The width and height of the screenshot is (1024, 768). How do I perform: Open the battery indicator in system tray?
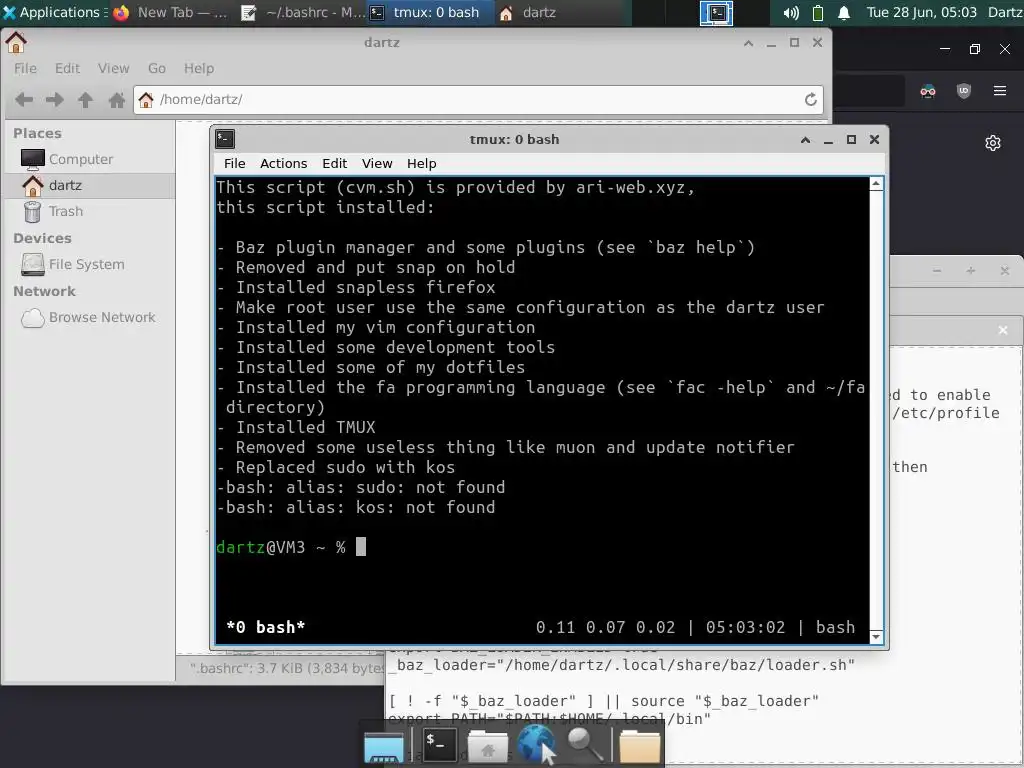818,13
